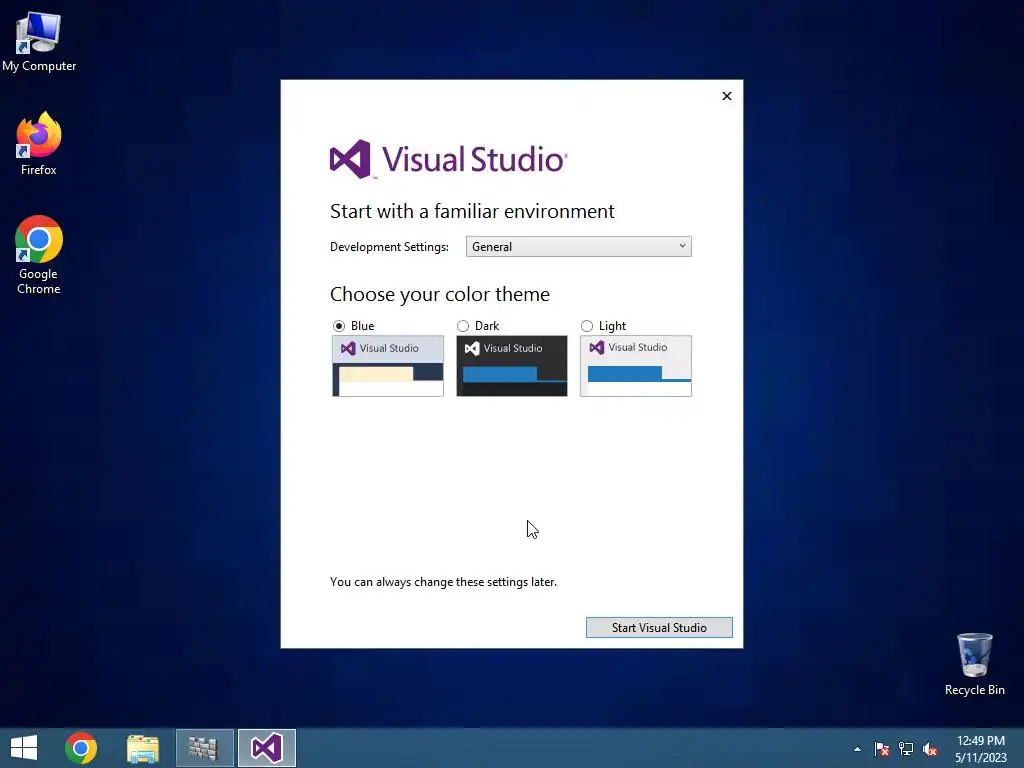The height and width of the screenshot is (768, 1024).
Task: Open the Development Settings dropdown
Action: (579, 247)
